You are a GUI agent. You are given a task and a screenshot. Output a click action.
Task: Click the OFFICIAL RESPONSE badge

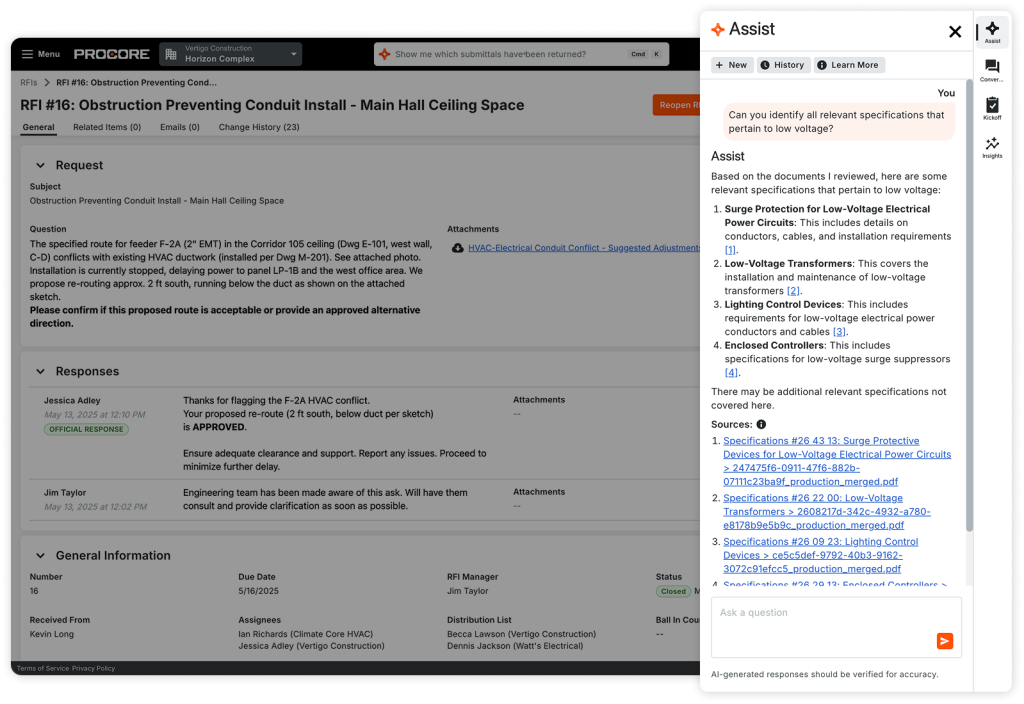click(x=86, y=430)
